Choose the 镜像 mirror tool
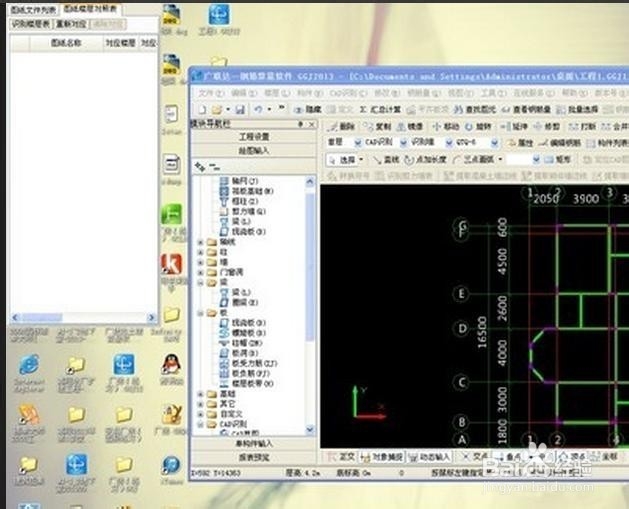The height and width of the screenshot is (509, 629). [x=410, y=126]
